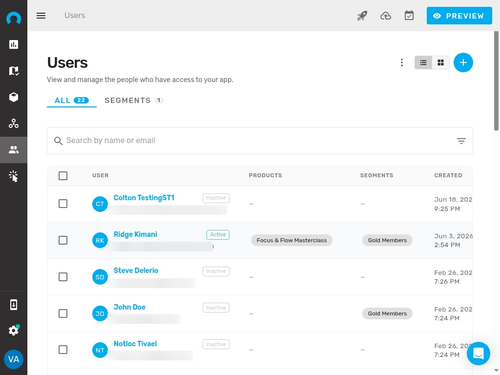Select the Users sidebar icon
500x375 pixels.
(14, 150)
